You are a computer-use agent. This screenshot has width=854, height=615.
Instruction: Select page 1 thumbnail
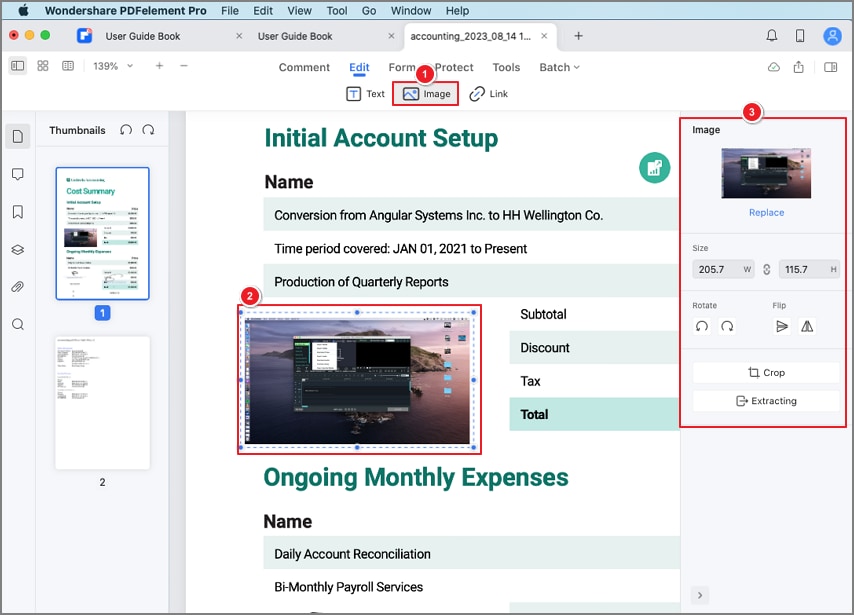[102, 233]
